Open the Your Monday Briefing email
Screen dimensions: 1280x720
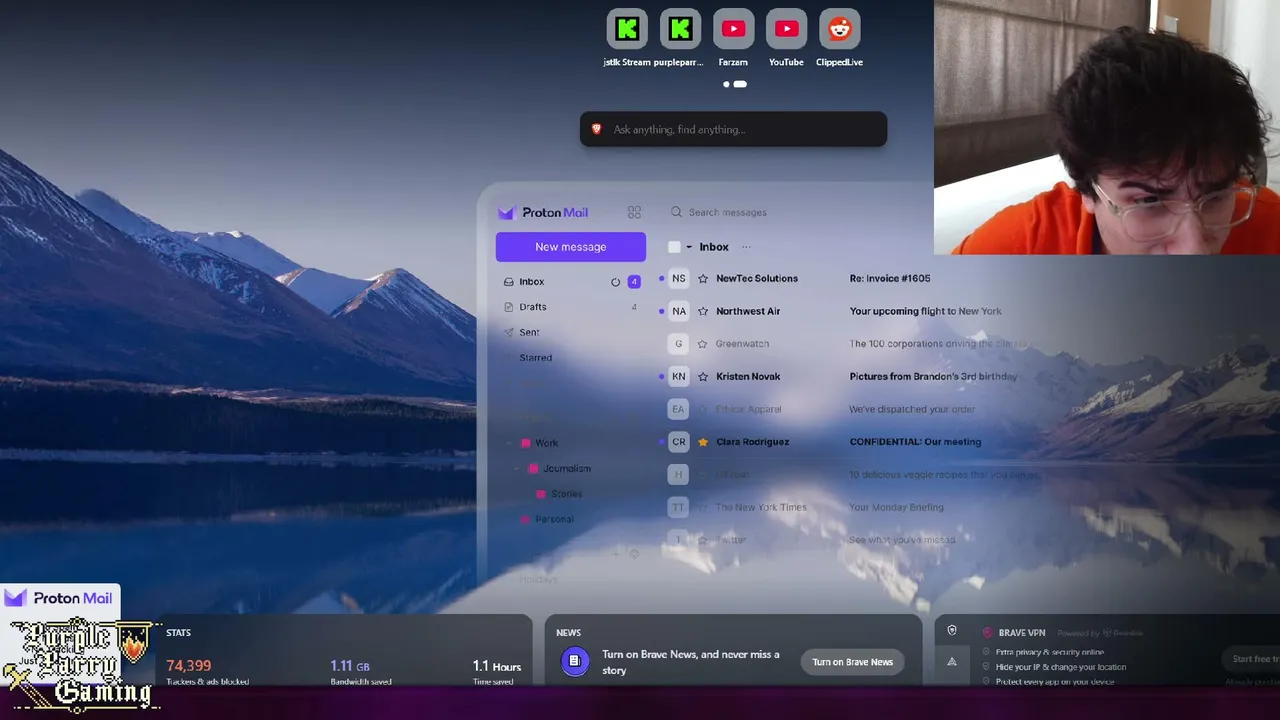(896, 507)
